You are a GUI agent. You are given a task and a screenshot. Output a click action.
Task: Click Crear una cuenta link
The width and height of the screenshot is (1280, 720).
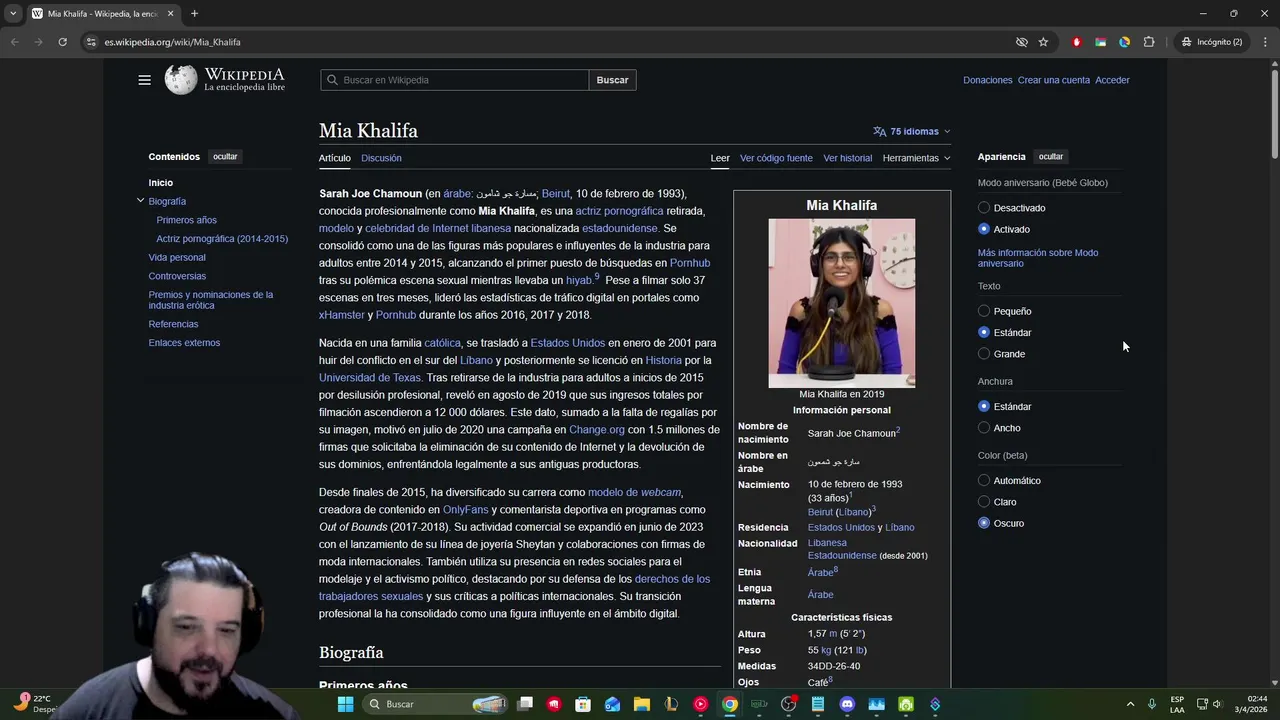point(1054,80)
